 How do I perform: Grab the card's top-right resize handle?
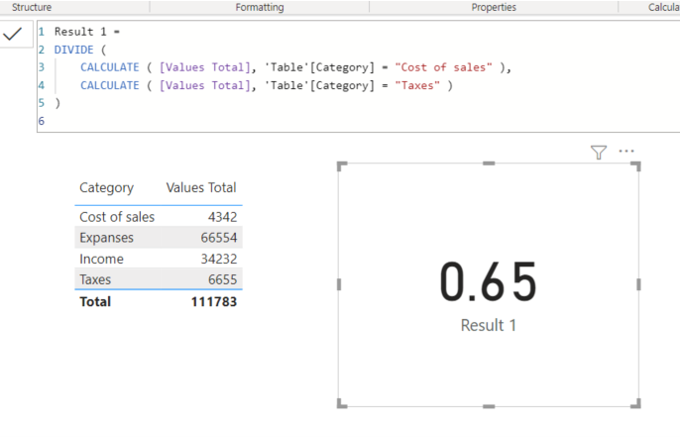(x=636, y=166)
